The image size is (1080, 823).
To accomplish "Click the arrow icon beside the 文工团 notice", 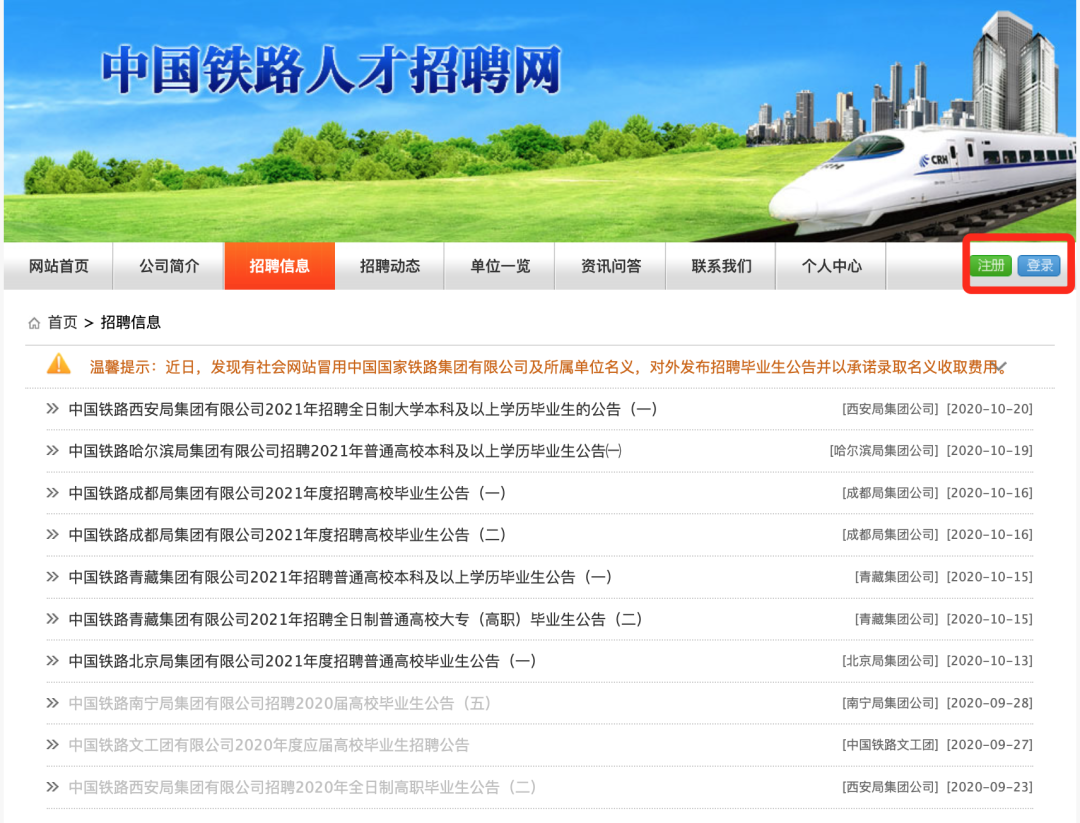I will click(52, 744).
